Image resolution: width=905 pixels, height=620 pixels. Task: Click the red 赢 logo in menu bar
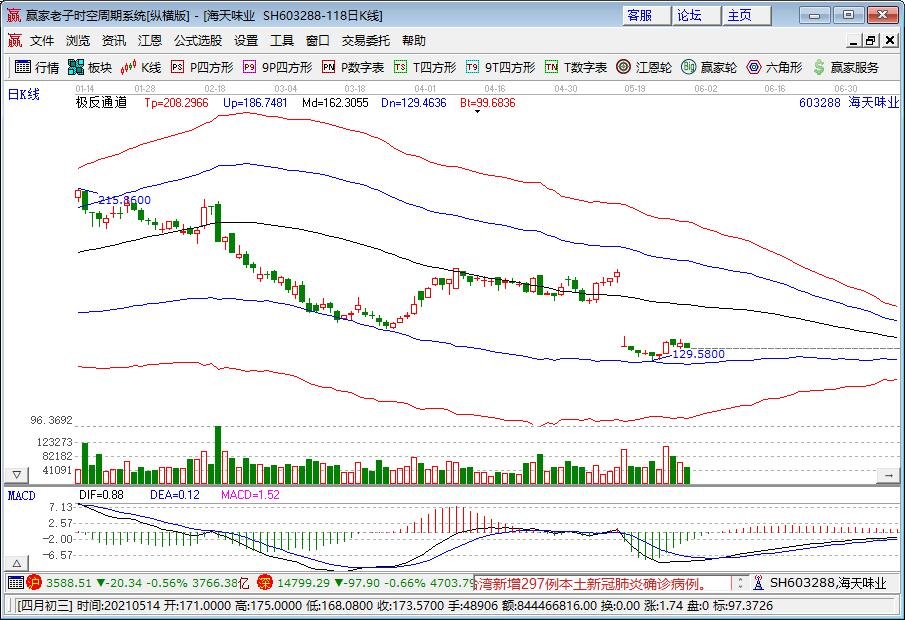click(14, 40)
